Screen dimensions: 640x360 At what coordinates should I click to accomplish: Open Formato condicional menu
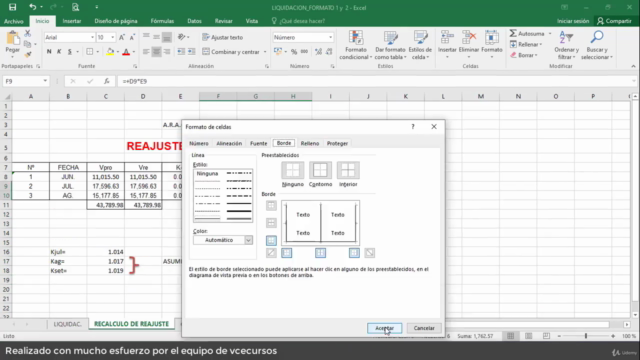(x=356, y=45)
